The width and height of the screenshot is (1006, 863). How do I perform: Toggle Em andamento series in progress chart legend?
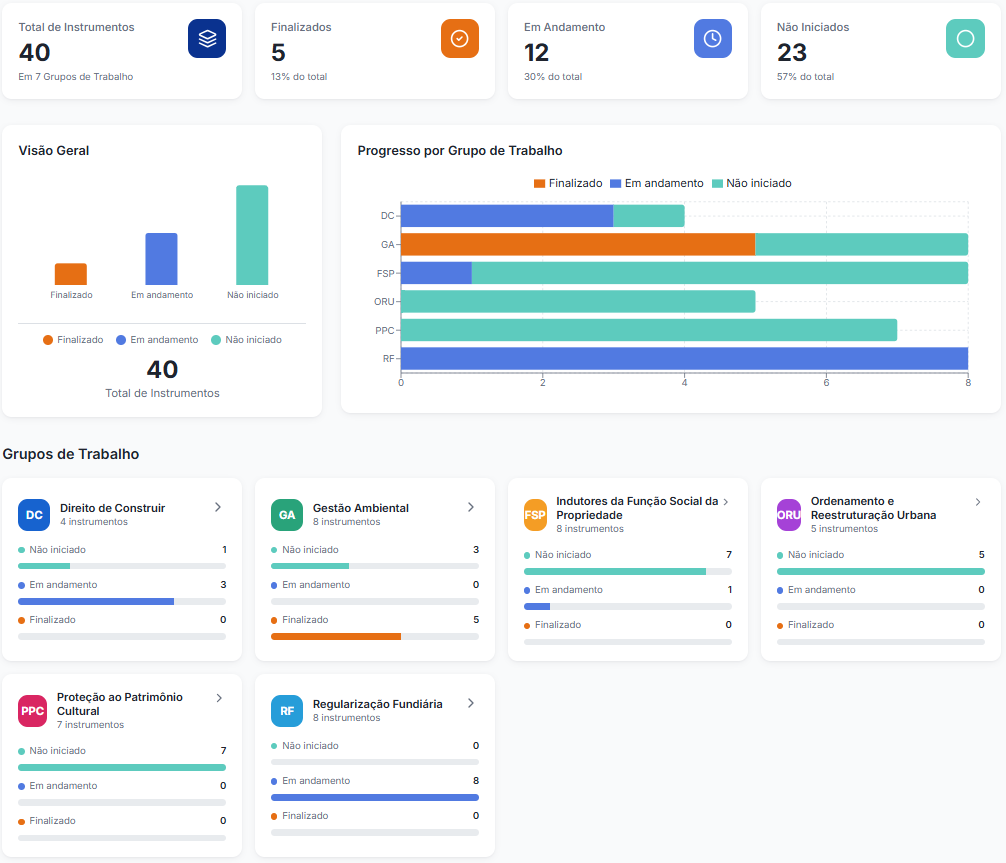click(x=657, y=183)
